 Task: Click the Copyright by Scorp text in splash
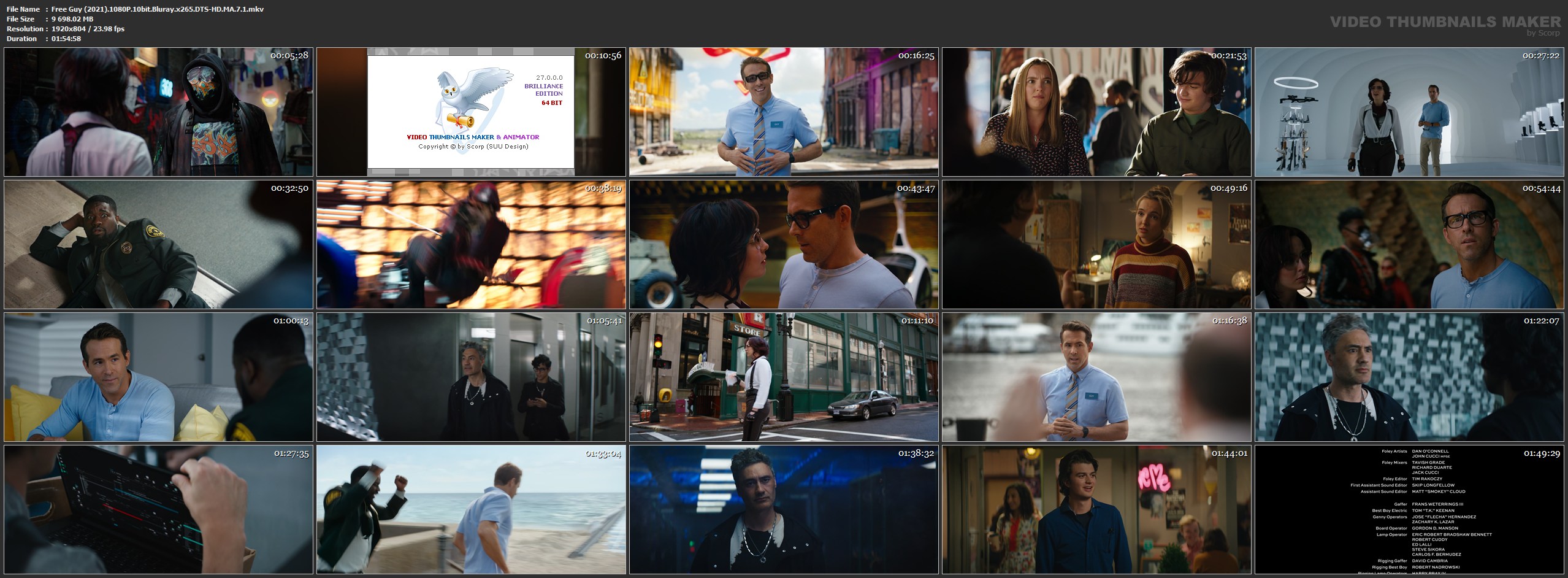coord(473,147)
